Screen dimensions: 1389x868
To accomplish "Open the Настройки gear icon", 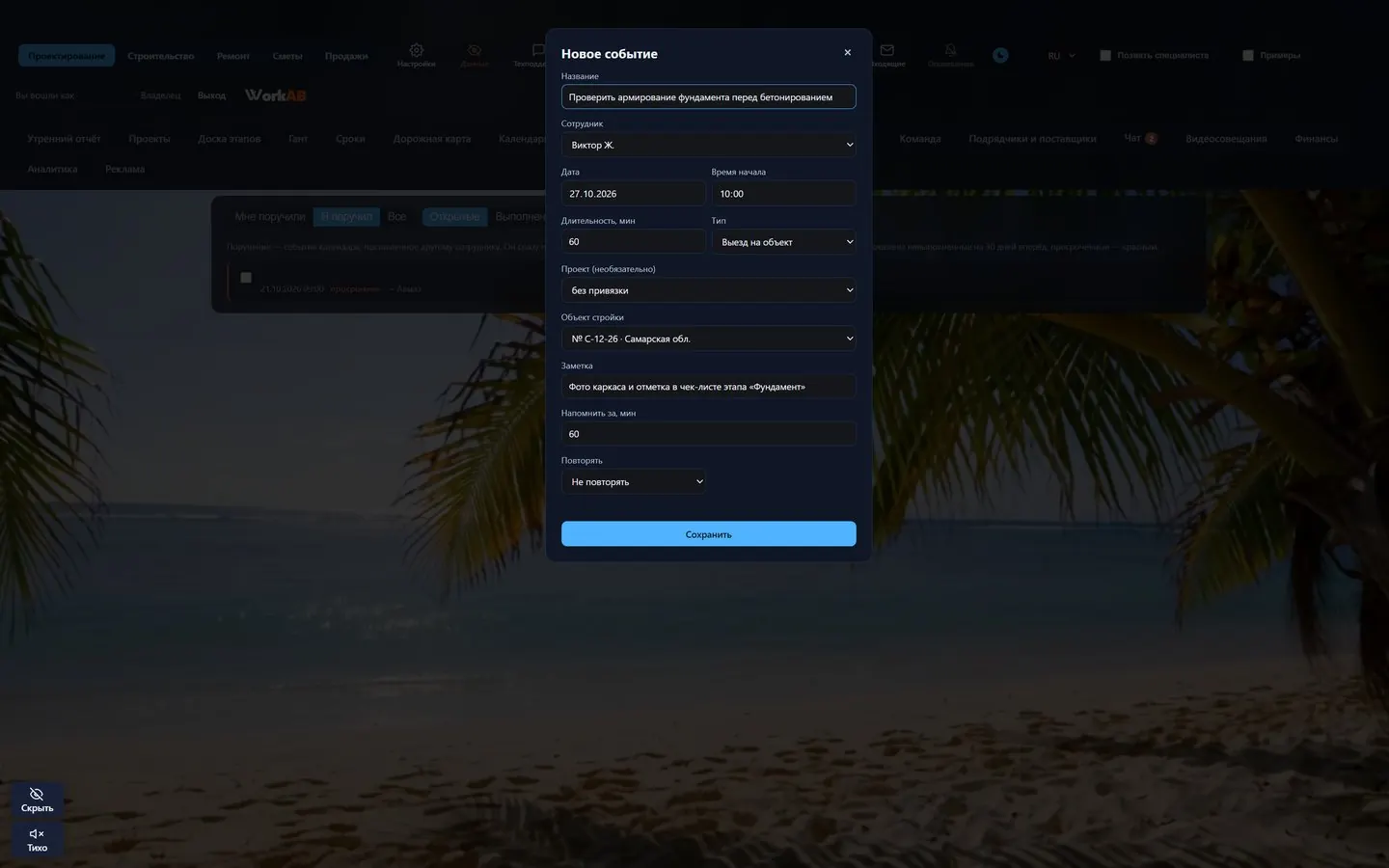I will [x=416, y=50].
